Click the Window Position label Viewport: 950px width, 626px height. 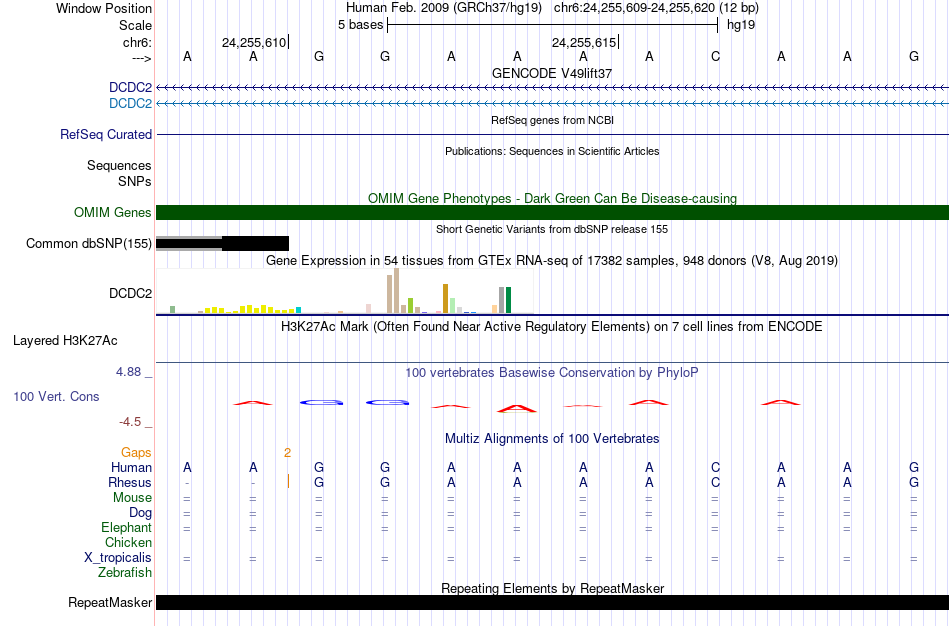coord(104,8)
